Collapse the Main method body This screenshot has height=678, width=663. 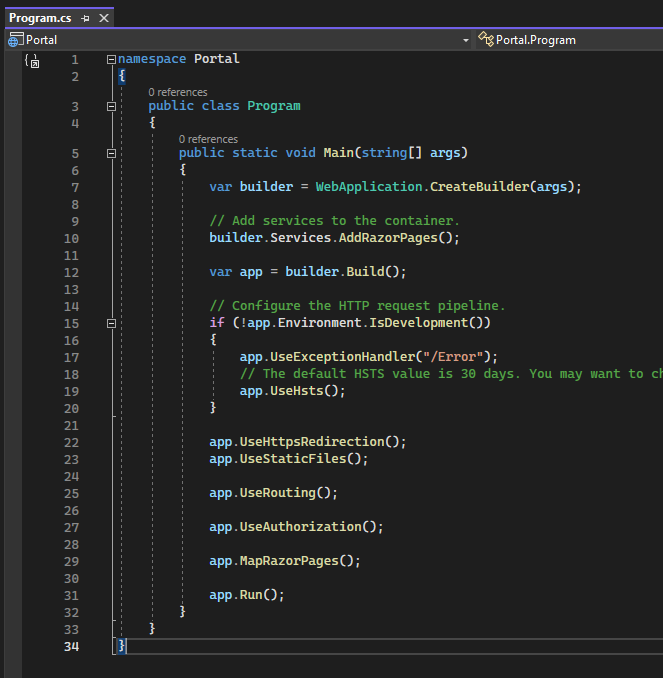tap(111, 153)
